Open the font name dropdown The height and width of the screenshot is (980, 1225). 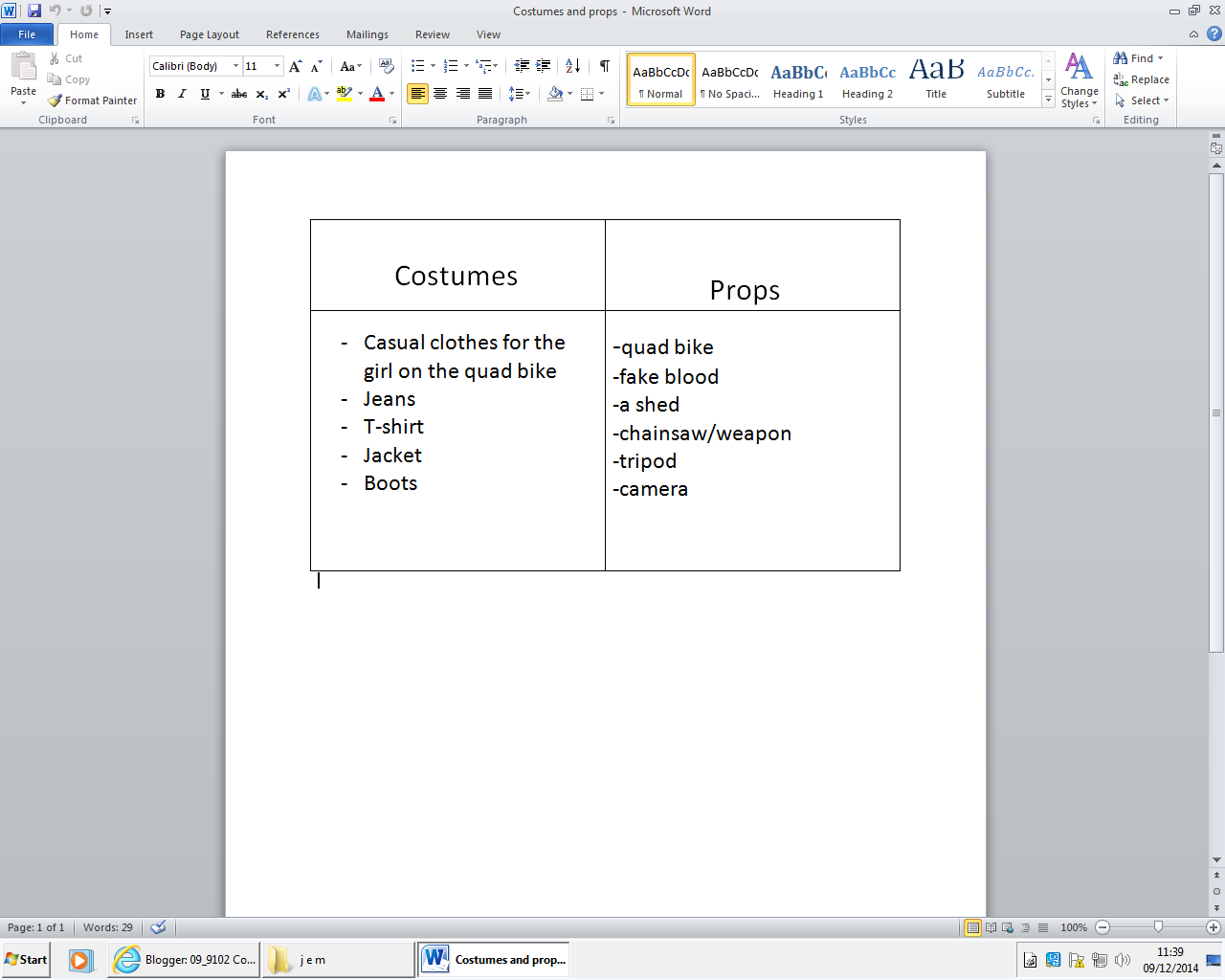coord(236,66)
